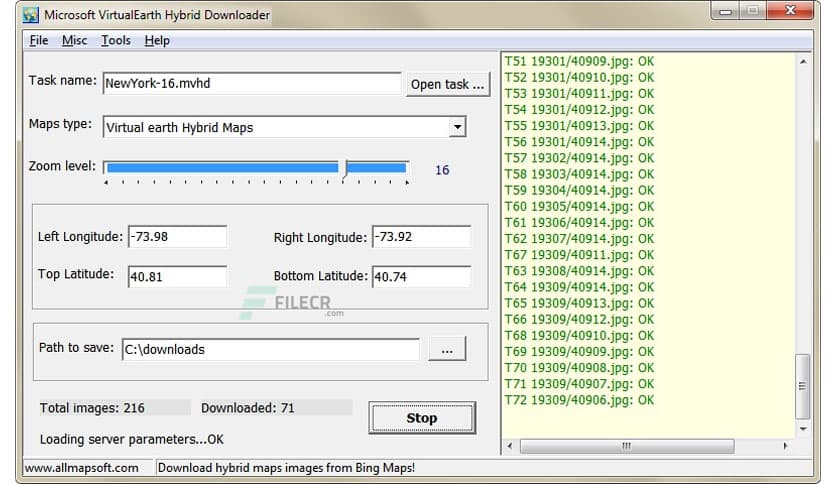This screenshot has width=836, height=484.
Task: Select log line T63 19308/40914.jpg
Action: point(579,271)
